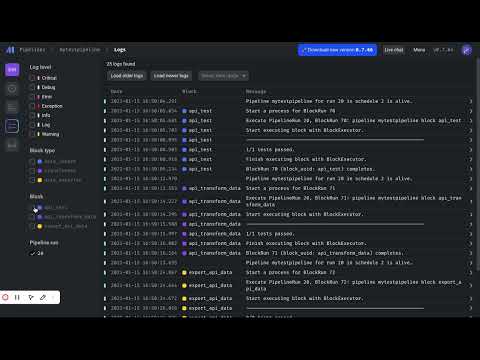Click the export_api_data 'Start executing block with BlockExecutor.' message
The width and height of the screenshot is (480, 360).
[304, 298]
